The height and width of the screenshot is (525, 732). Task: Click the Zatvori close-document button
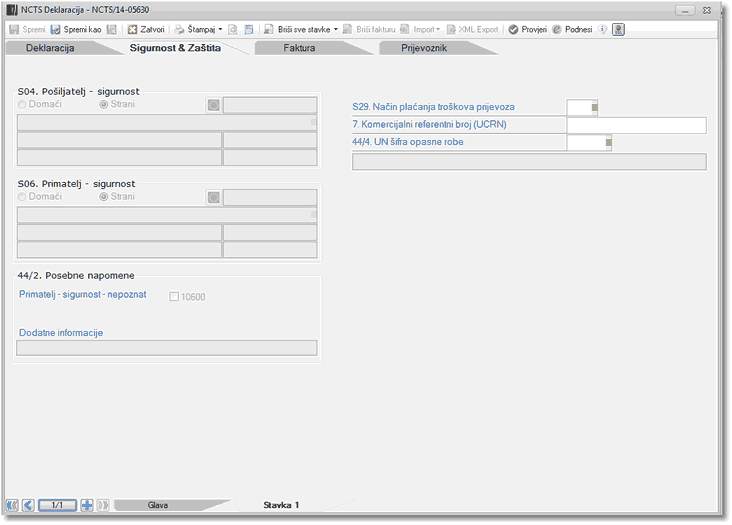click(x=146, y=29)
